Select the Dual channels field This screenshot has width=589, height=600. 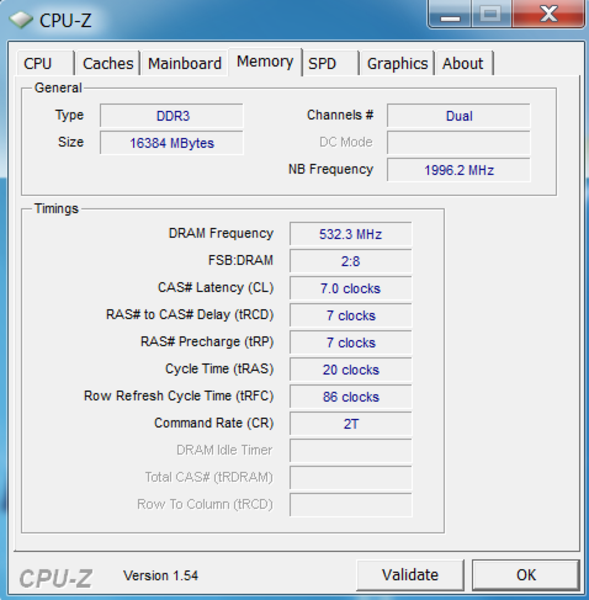point(458,116)
